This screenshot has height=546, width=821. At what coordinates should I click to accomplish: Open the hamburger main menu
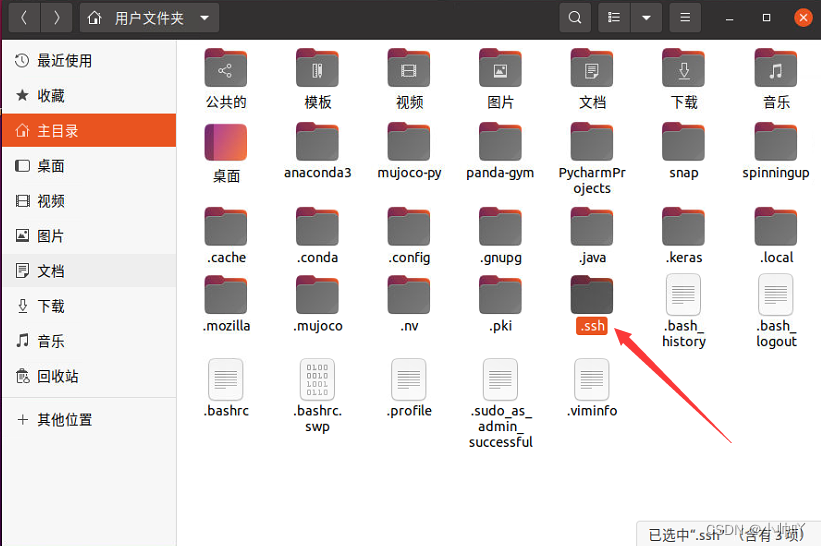[x=685, y=18]
